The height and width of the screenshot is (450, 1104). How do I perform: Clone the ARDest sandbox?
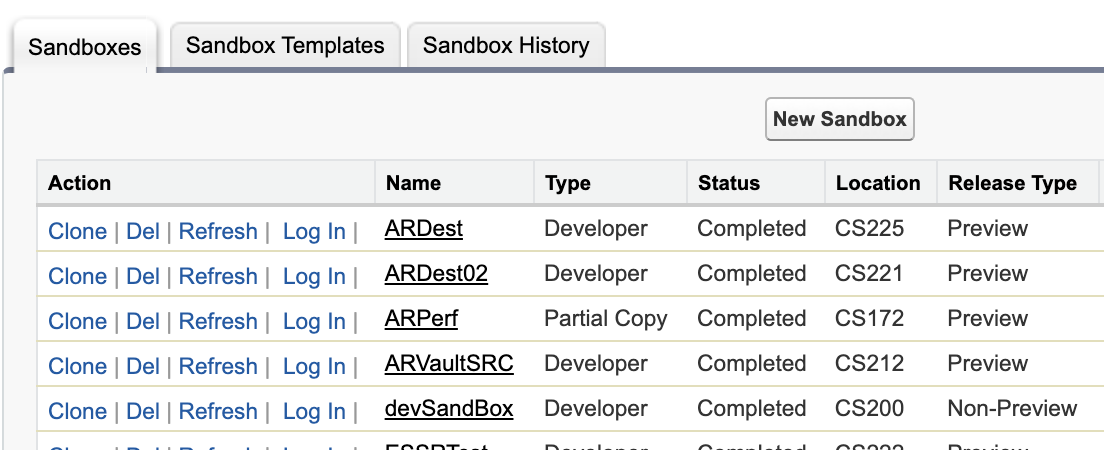pyautogui.click(x=77, y=232)
